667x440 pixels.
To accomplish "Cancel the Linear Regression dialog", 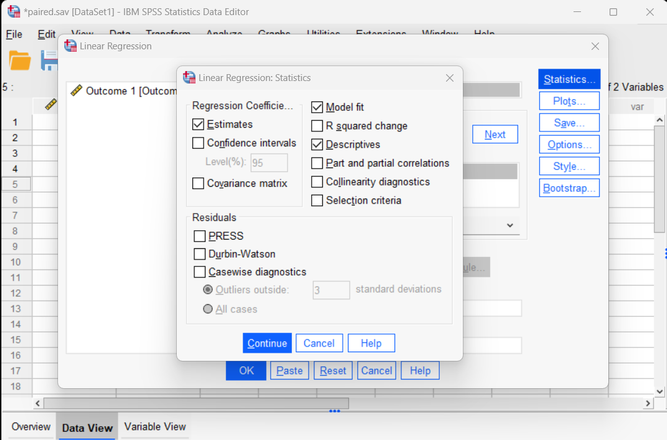I will click(x=376, y=371).
